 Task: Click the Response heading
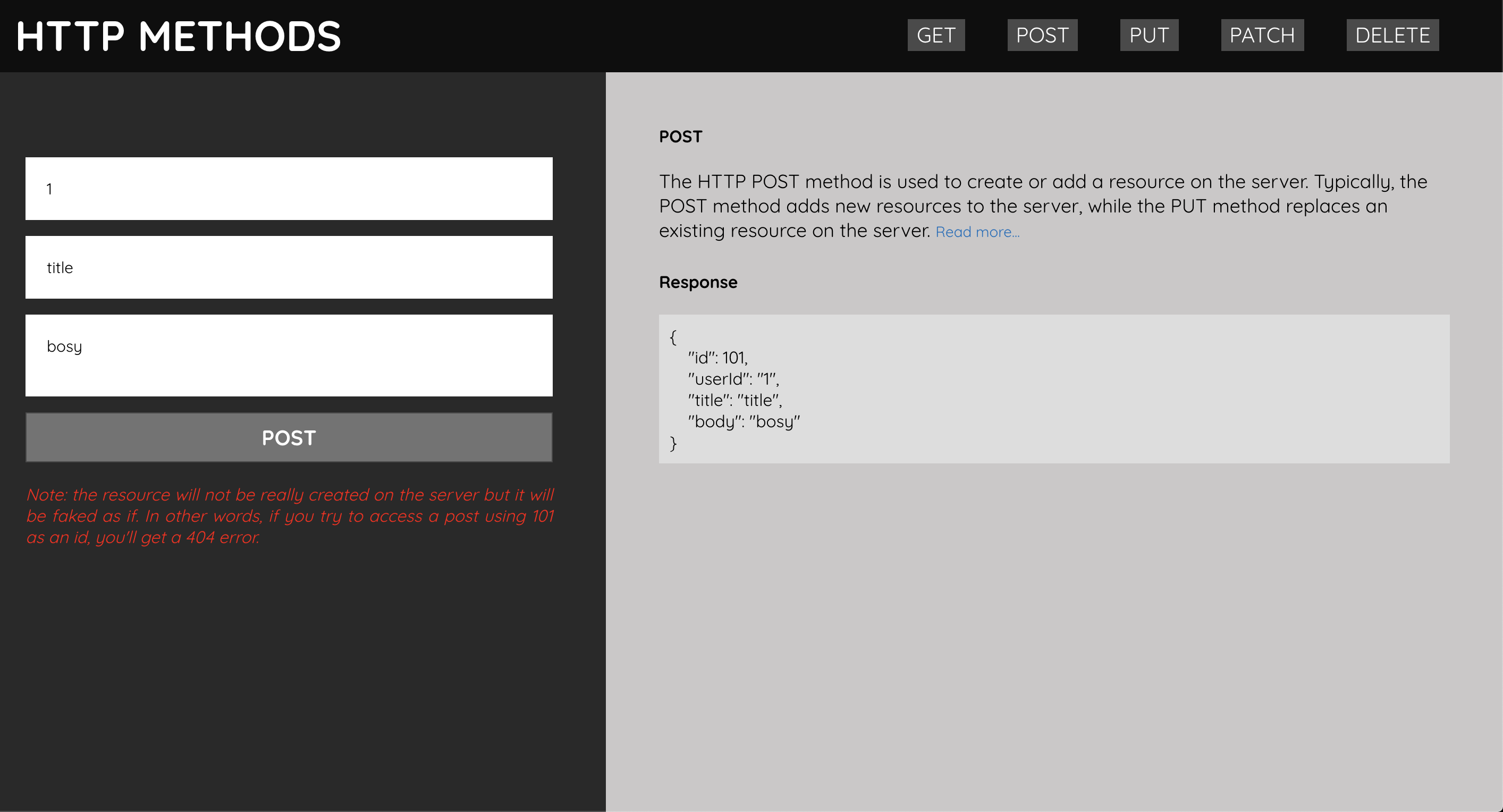(x=697, y=282)
